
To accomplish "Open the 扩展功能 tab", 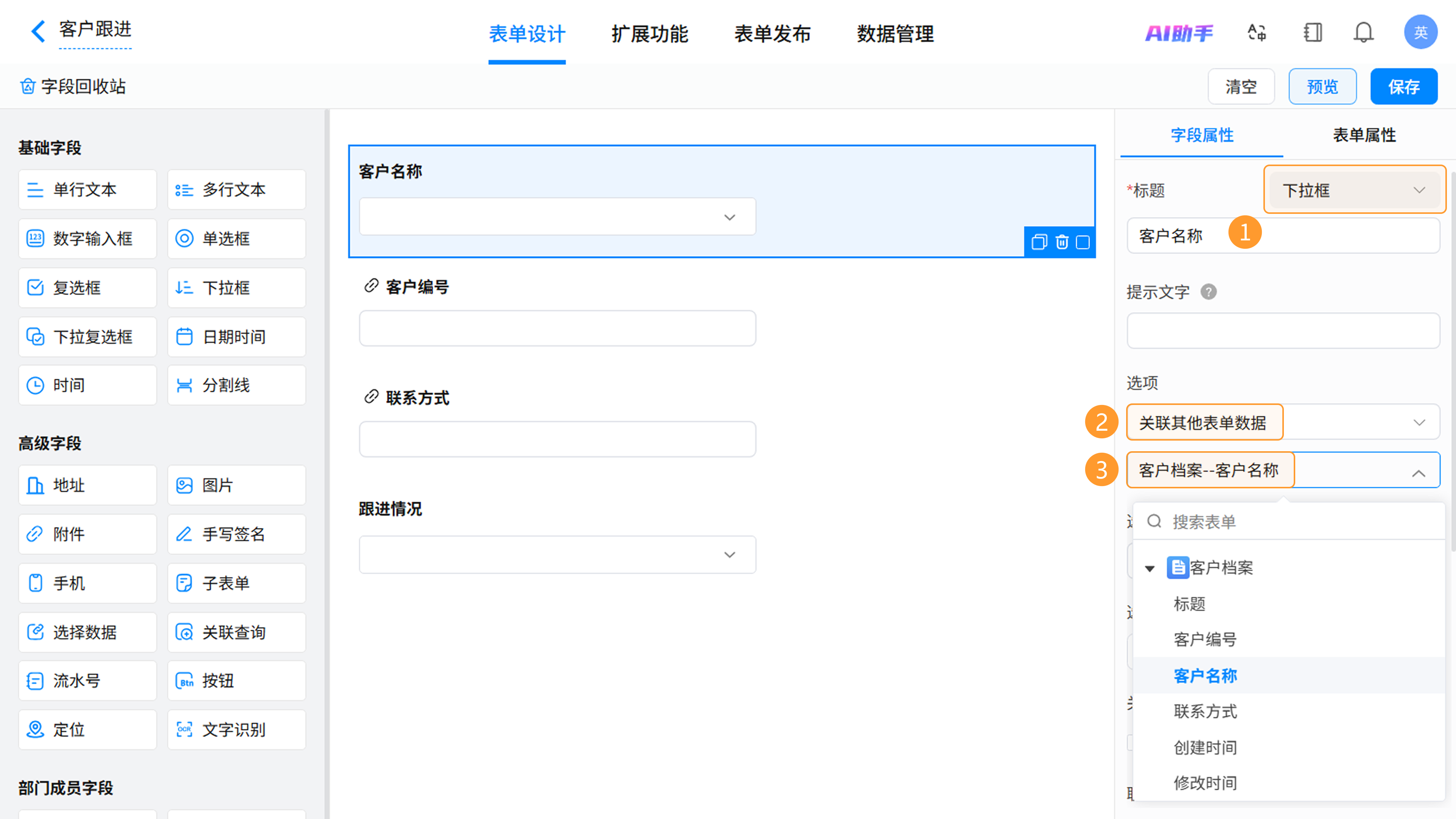I will (x=650, y=34).
